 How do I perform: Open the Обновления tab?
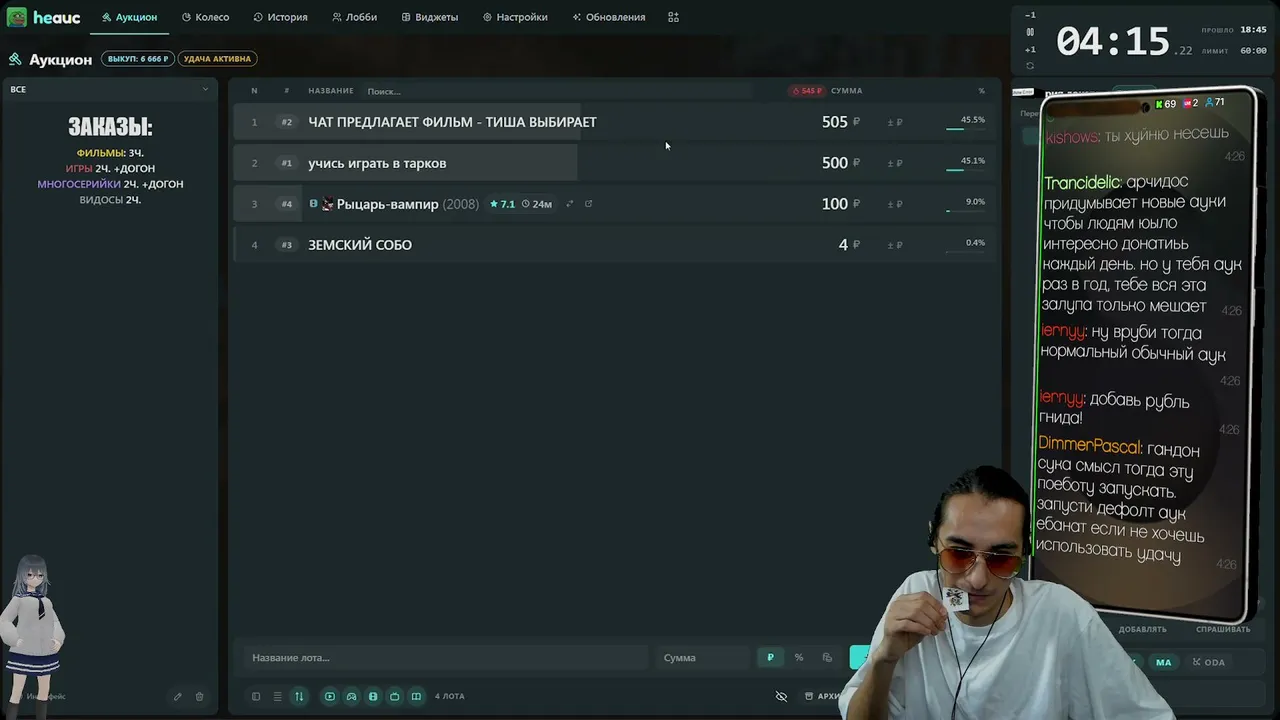608,17
